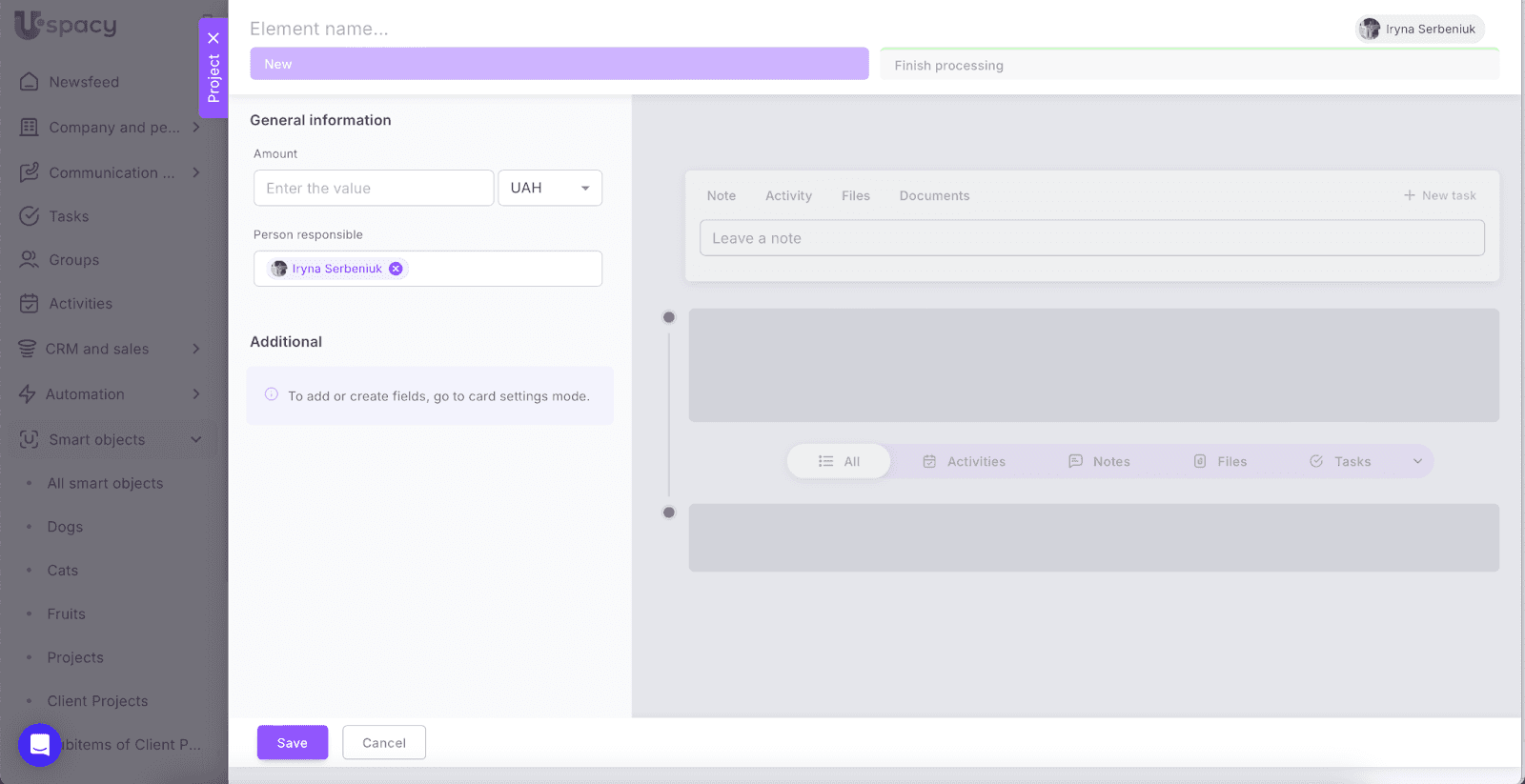This screenshot has height=784, width=1525.
Task: Click the Groups people icon
Action: pyautogui.click(x=30, y=260)
